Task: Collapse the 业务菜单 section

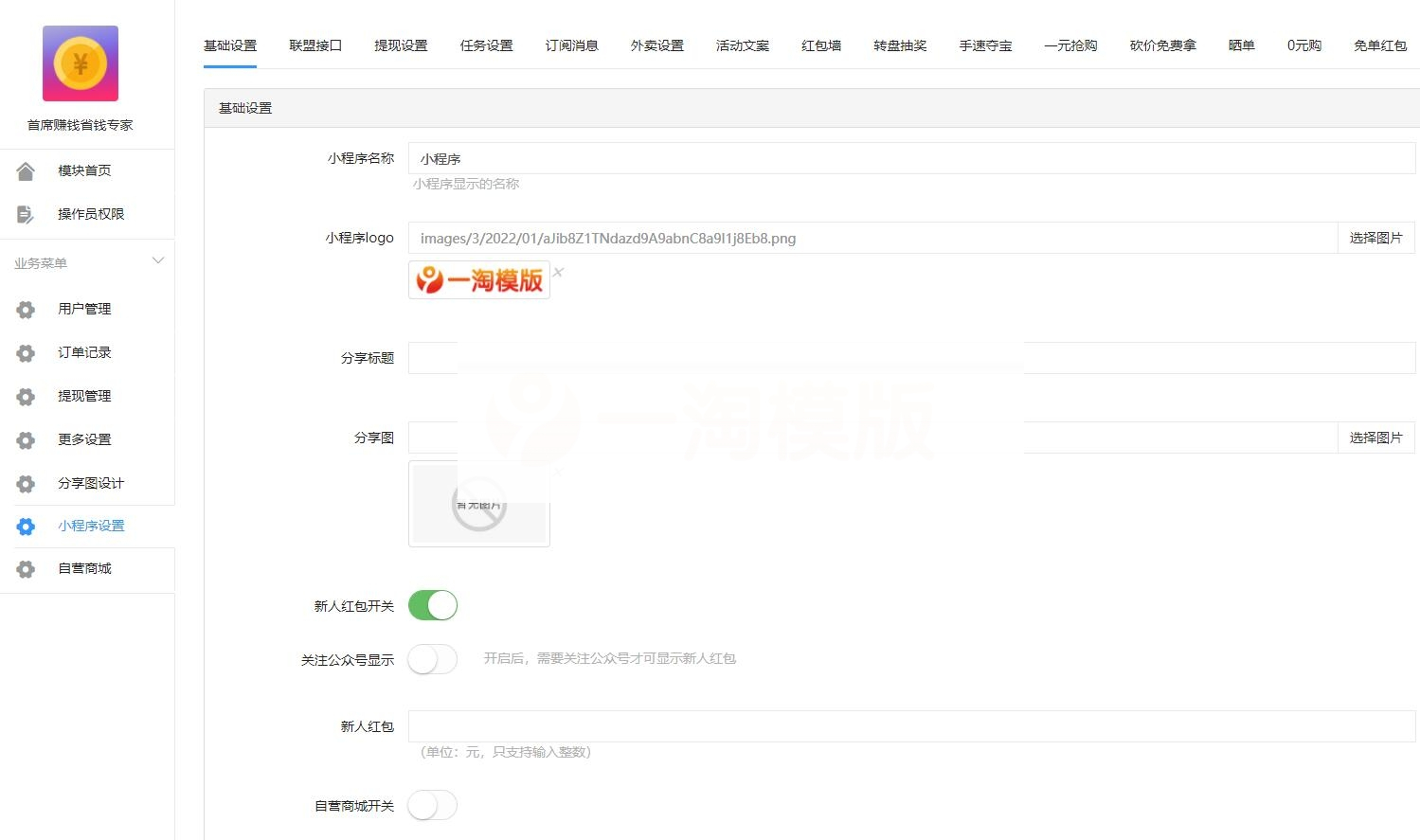Action: pyautogui.click(x=158, y=261)
